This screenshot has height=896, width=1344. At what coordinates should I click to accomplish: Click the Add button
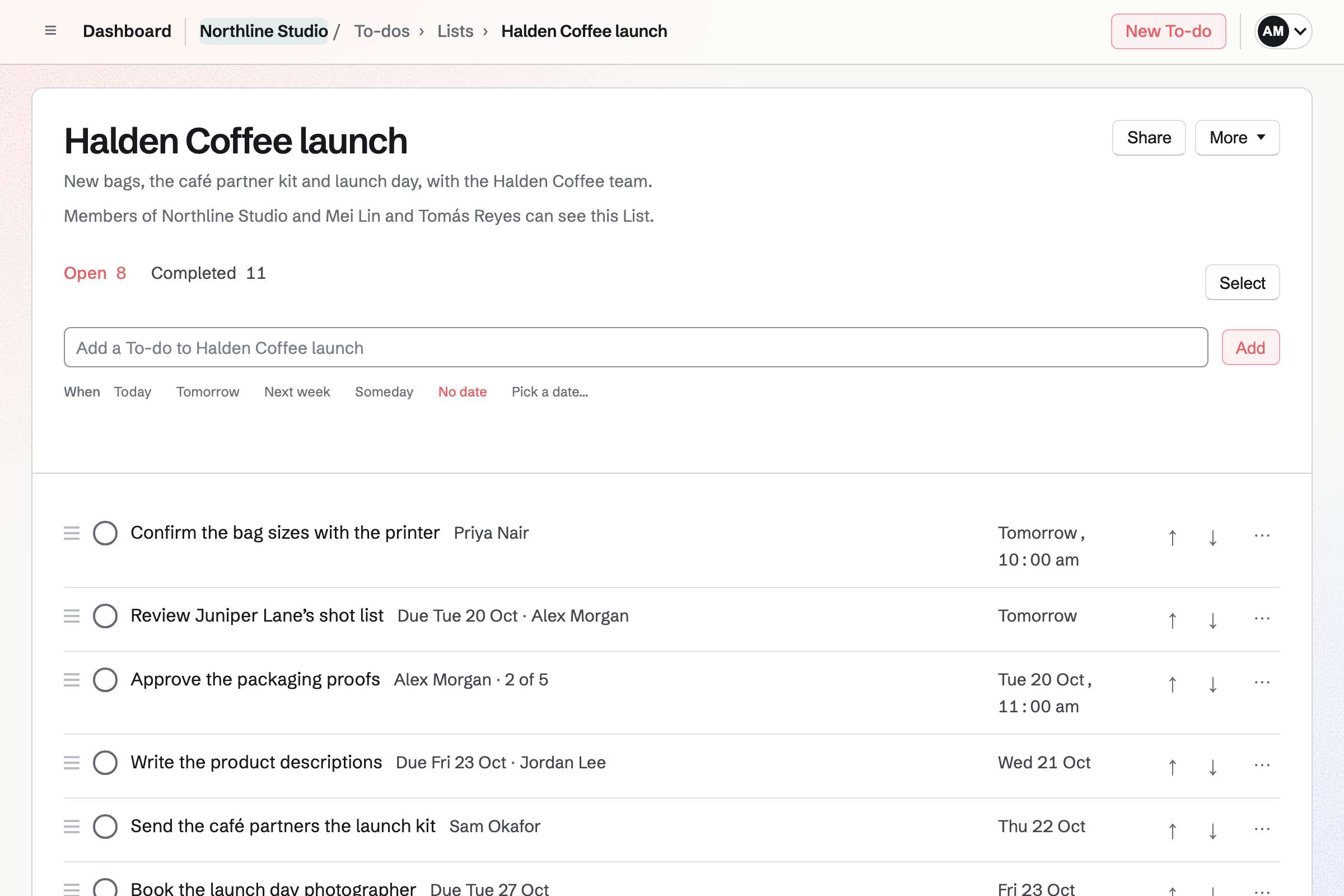point(1250,347)
